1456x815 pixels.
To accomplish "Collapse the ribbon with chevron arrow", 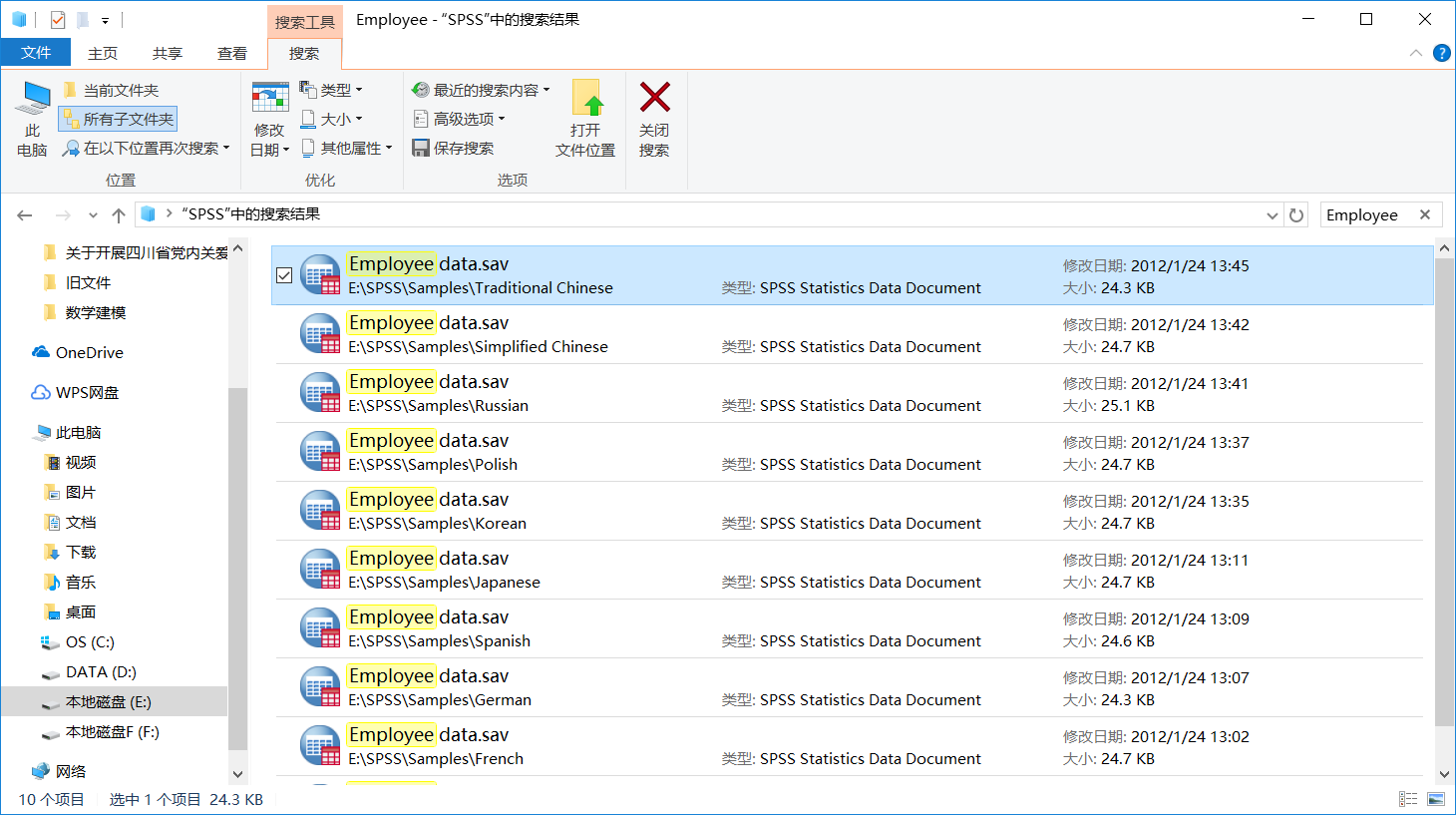I will pos(1416,53).
